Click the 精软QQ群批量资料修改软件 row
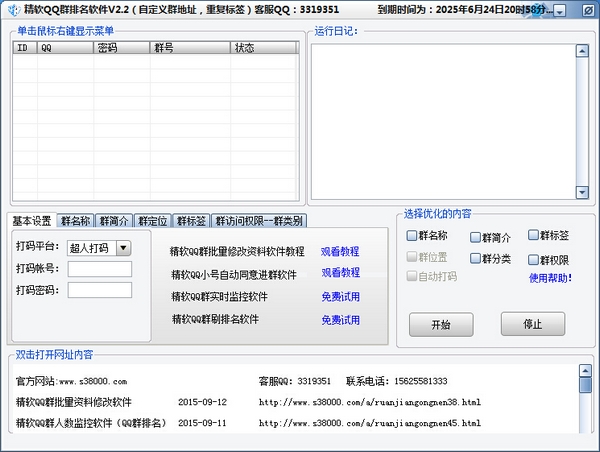600x452 pixels. (x=74, y=402)
